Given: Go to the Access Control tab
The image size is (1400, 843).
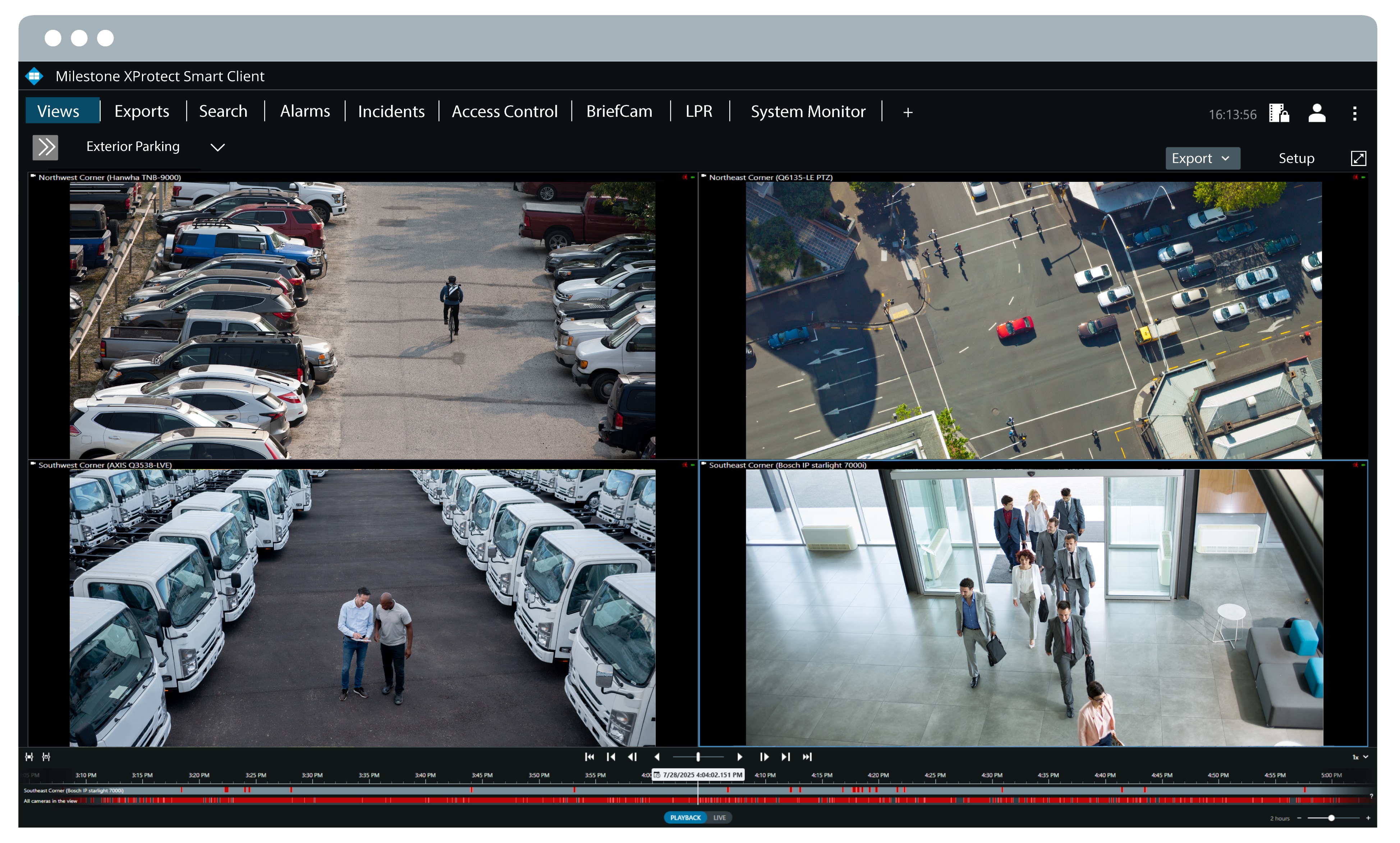Looking at the screenshot, I should pyautogui.click(x=505, y=111).
